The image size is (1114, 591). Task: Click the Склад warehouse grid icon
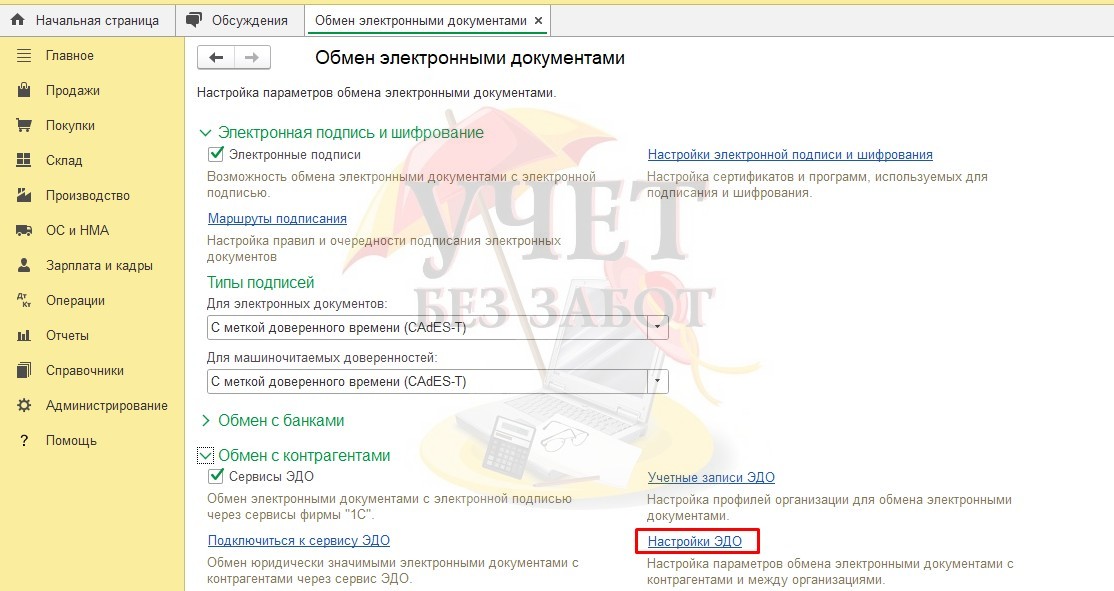tap(24, 161)
